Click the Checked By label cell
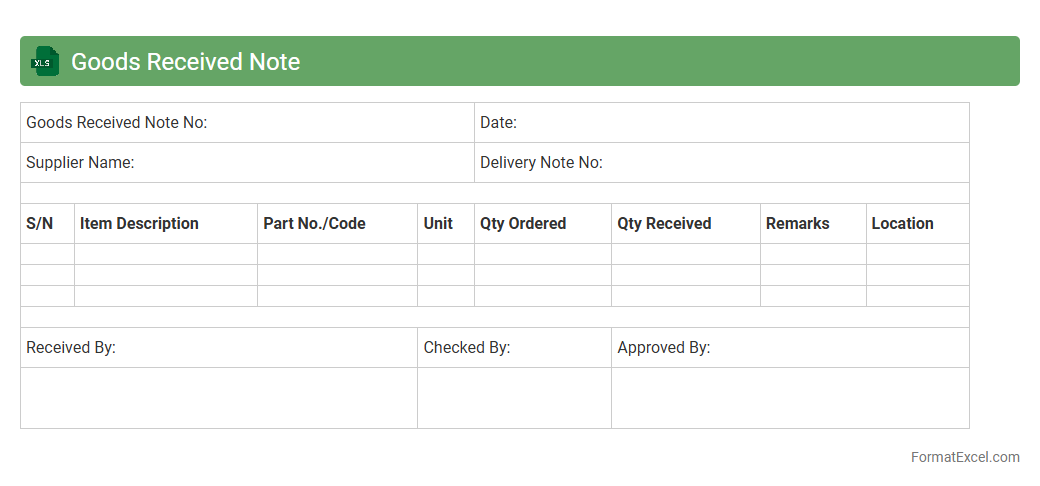This screenshot has width=1040, height=486. tap(514, 348)
